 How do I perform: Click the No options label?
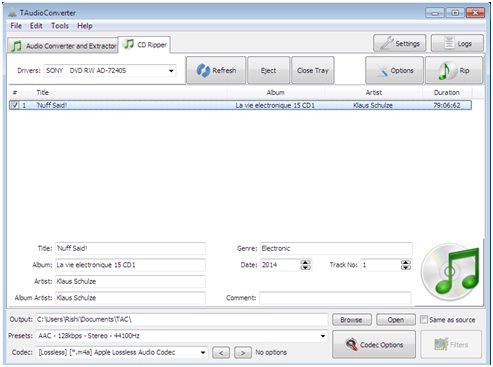tap(271, 352)
